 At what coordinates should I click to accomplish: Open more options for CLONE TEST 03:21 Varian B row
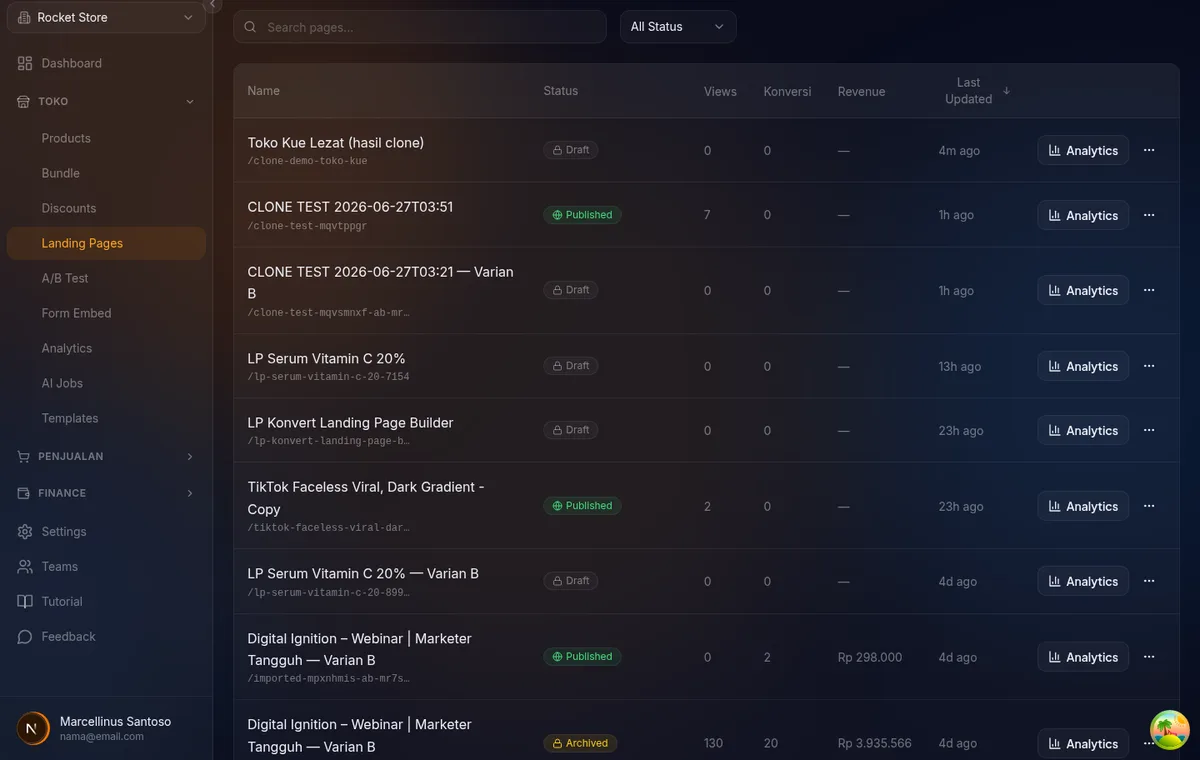(1148, 290)
